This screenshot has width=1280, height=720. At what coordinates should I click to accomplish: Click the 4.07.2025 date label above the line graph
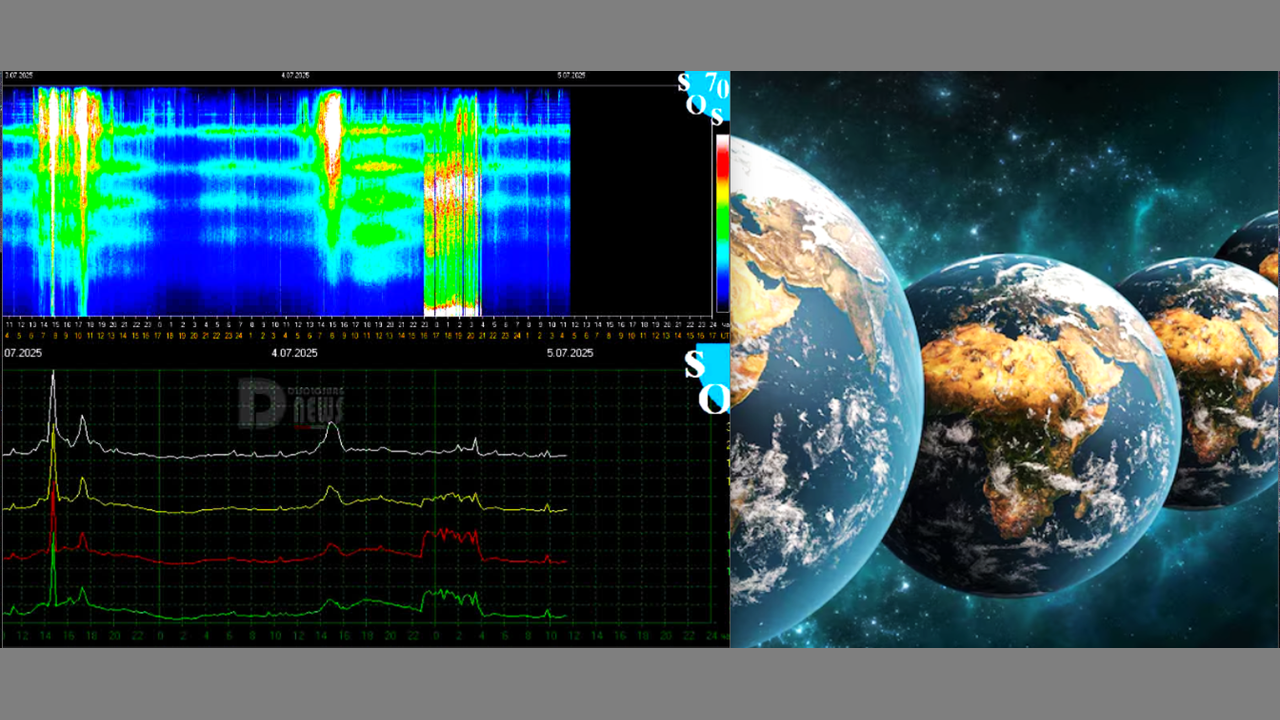tap(295, 353)
